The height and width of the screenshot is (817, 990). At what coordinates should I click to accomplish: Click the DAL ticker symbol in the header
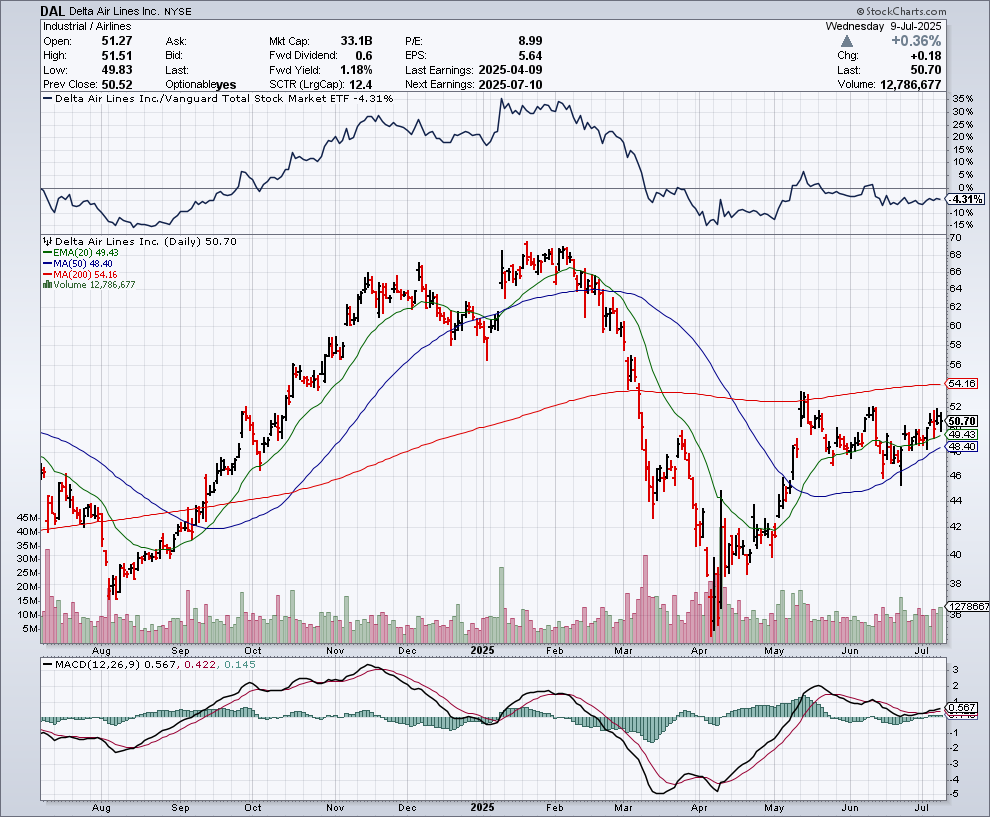52,11
